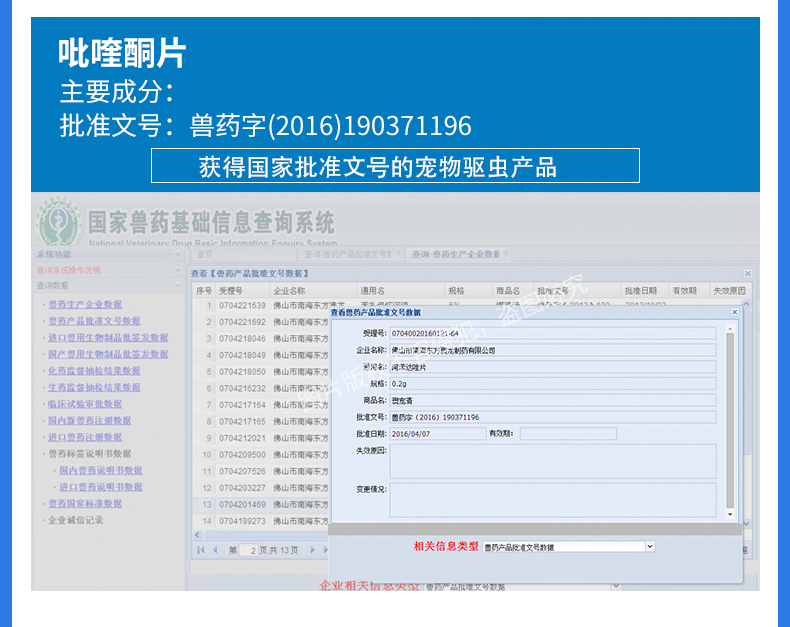Viewport: 790px width, 627px height.
Task: Select table row with 受理号 0704221692
Action: [260, 322]
